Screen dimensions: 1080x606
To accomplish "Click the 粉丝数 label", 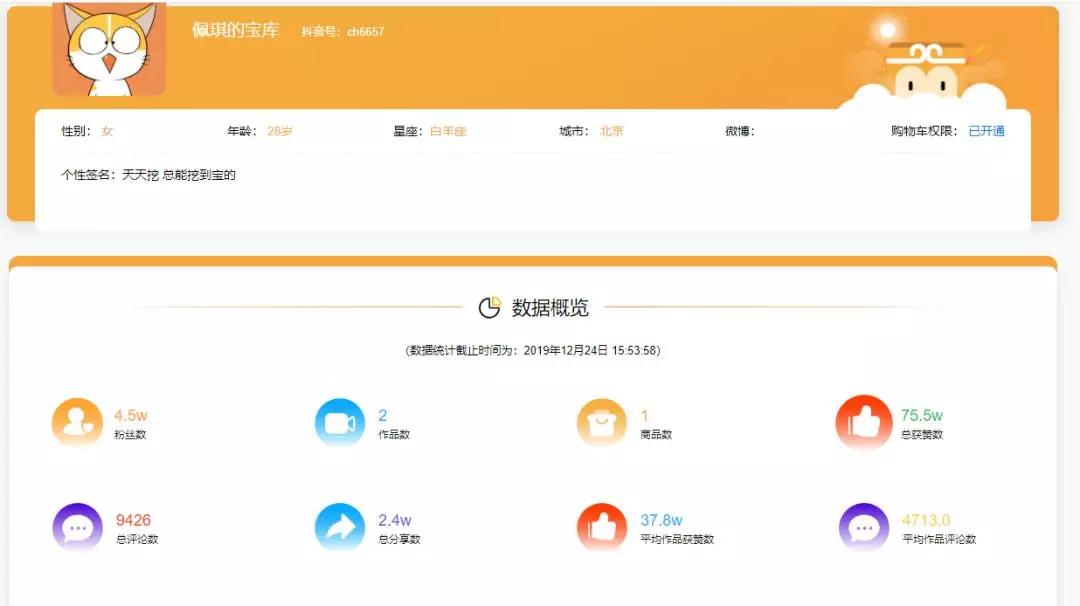I will 130,435.
